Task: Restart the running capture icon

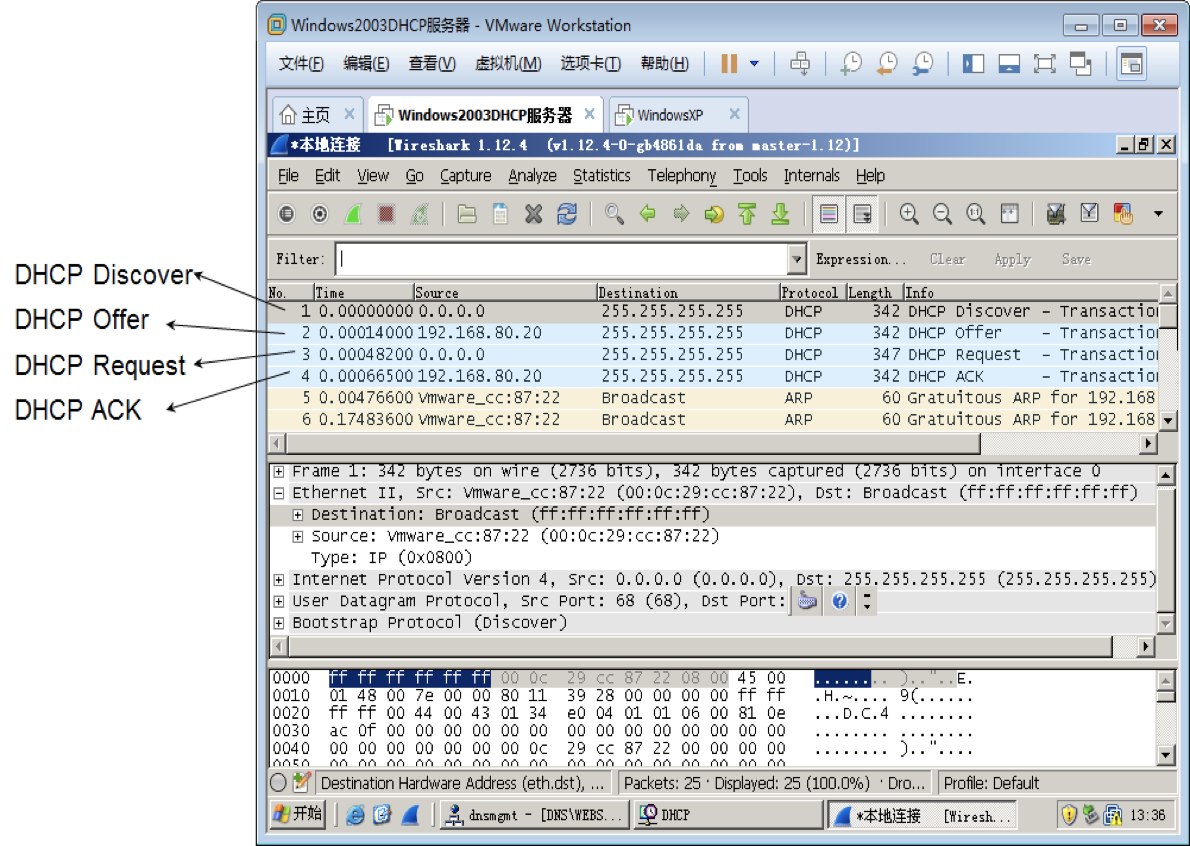Action: pyautogui.click(x=420, y=215)
